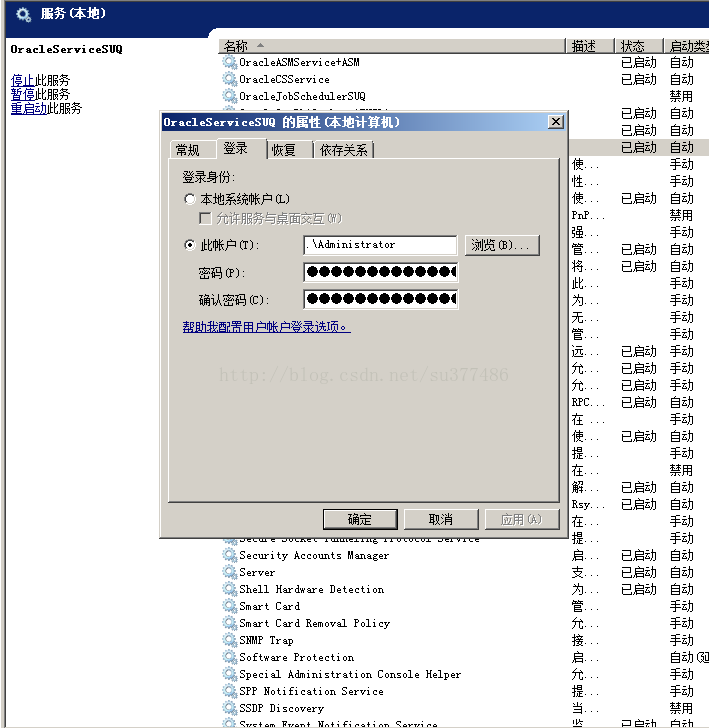This screenshot has width=709, height=728.
Task: Click the 暂停 (Pause) service link
Action: point(23,94)
